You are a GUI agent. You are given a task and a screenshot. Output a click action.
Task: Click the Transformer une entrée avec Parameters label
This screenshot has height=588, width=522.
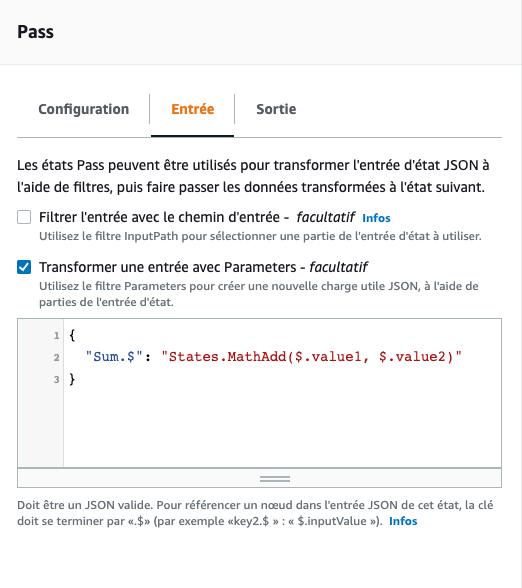tap(204, 267)
